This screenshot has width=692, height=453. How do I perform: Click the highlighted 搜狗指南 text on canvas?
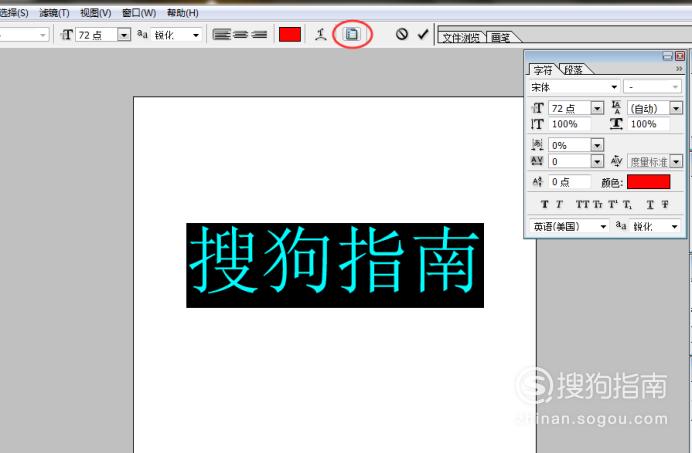pyautogui.click(x=335, y=265)
